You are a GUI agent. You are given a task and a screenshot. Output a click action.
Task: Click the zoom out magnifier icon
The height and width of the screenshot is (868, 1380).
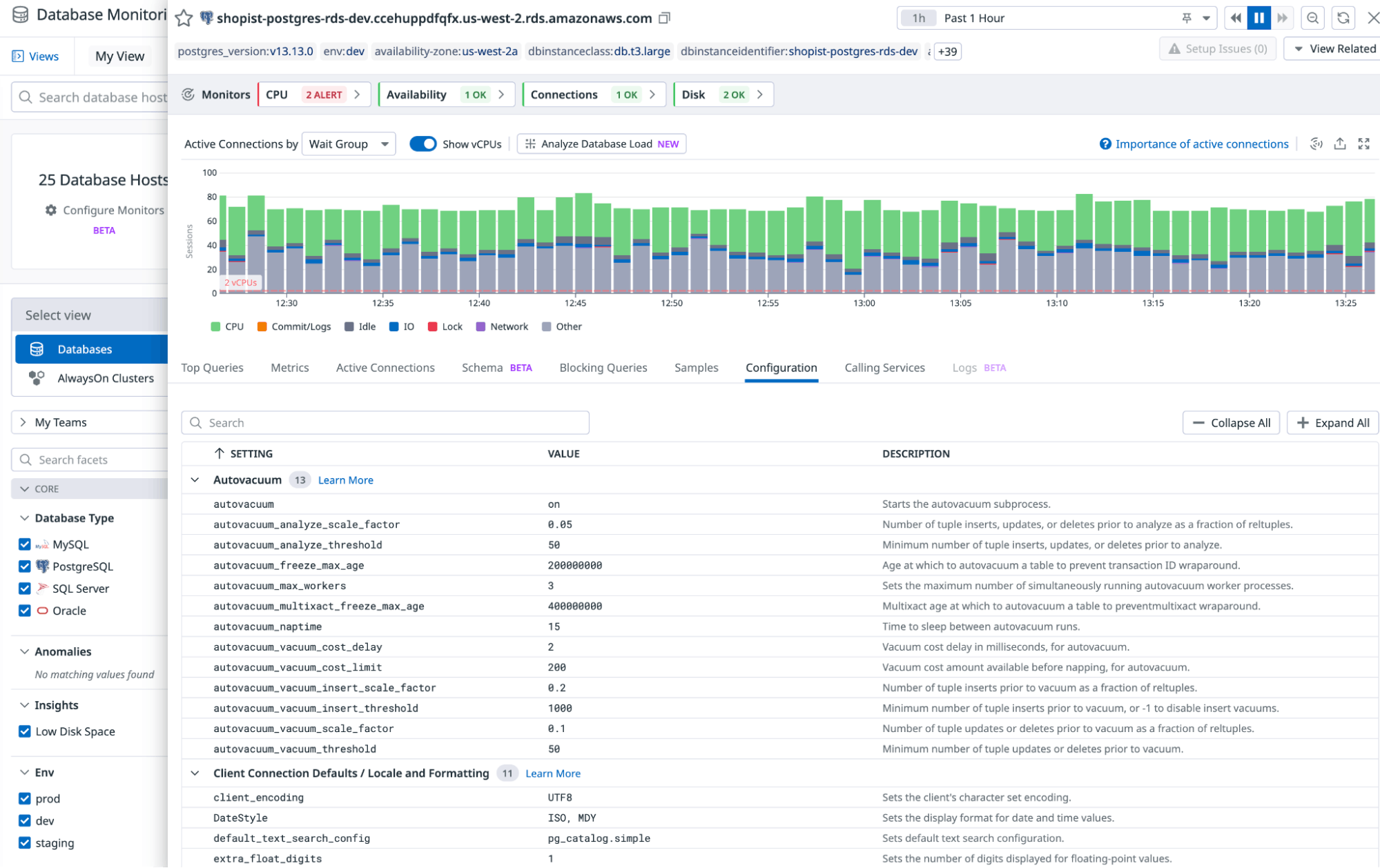click(1312, 17)
